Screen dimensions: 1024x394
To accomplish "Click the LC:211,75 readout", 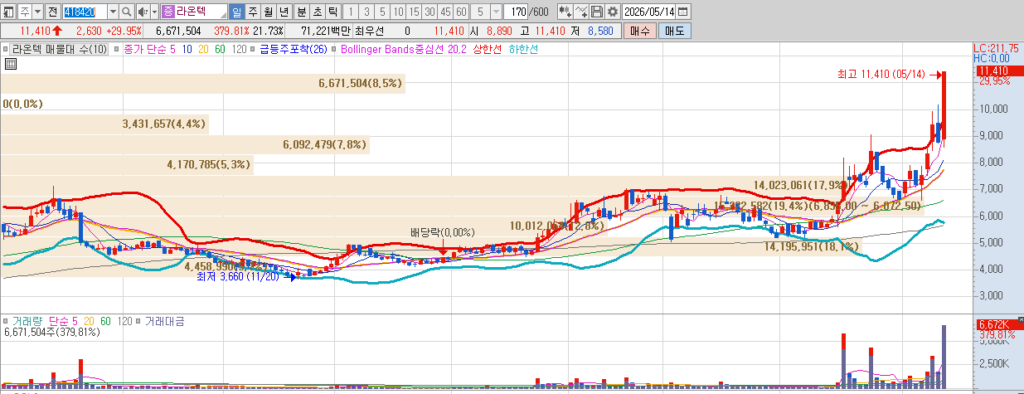I will 996,48.
